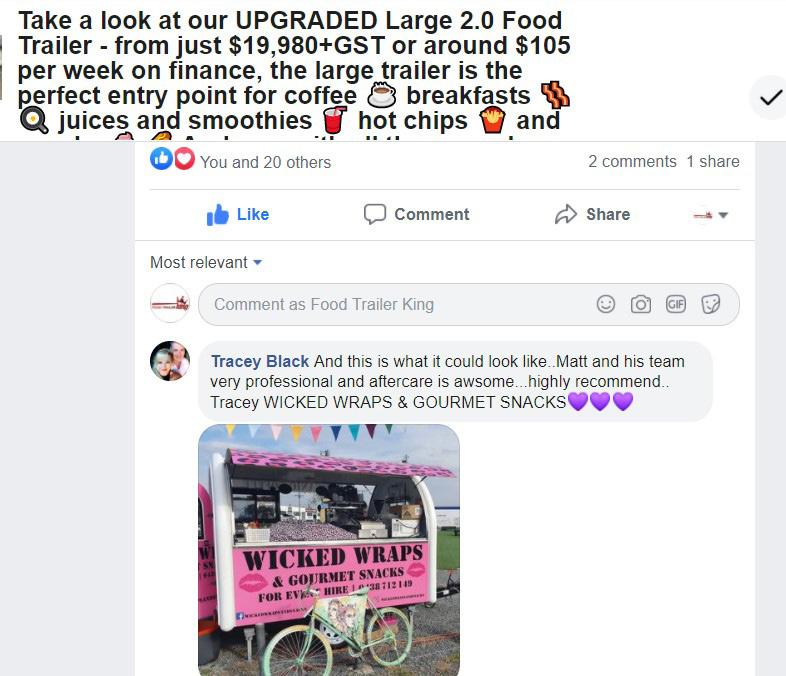Image resolution: width=786 pixels, height=676 pixels.
Task: Click the blue like reaction icon
Action: pyautogui.click(x=161, y=159)
